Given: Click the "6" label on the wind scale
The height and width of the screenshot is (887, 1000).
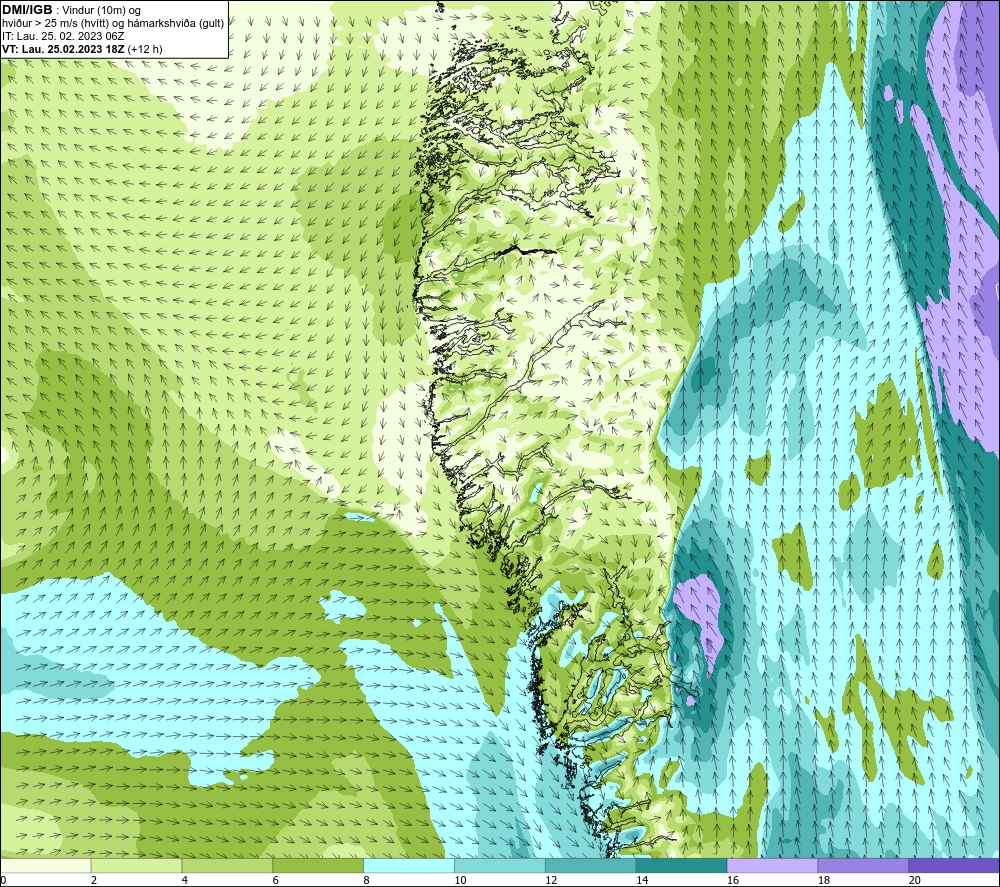Looking at the screenshot, I should click(276, 881).
